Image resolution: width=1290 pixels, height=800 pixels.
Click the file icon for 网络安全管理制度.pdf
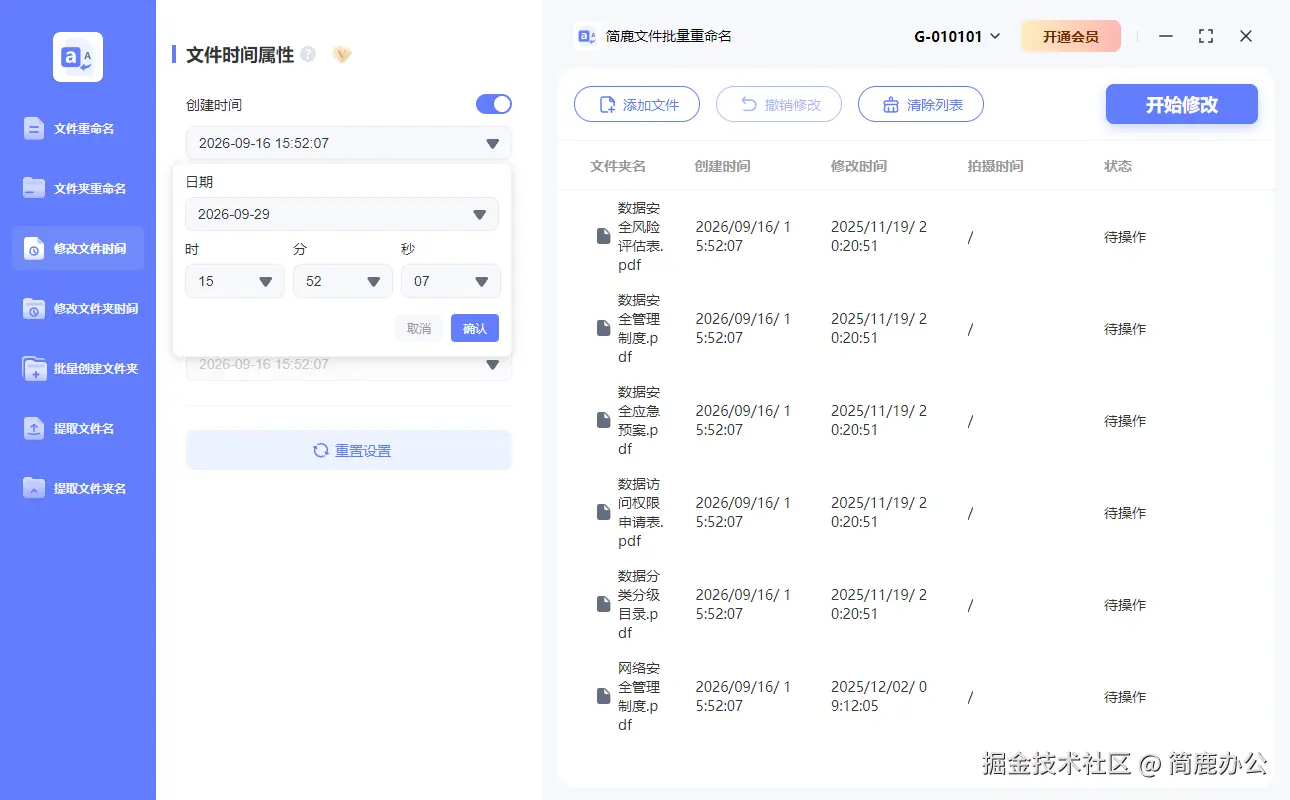603,697
